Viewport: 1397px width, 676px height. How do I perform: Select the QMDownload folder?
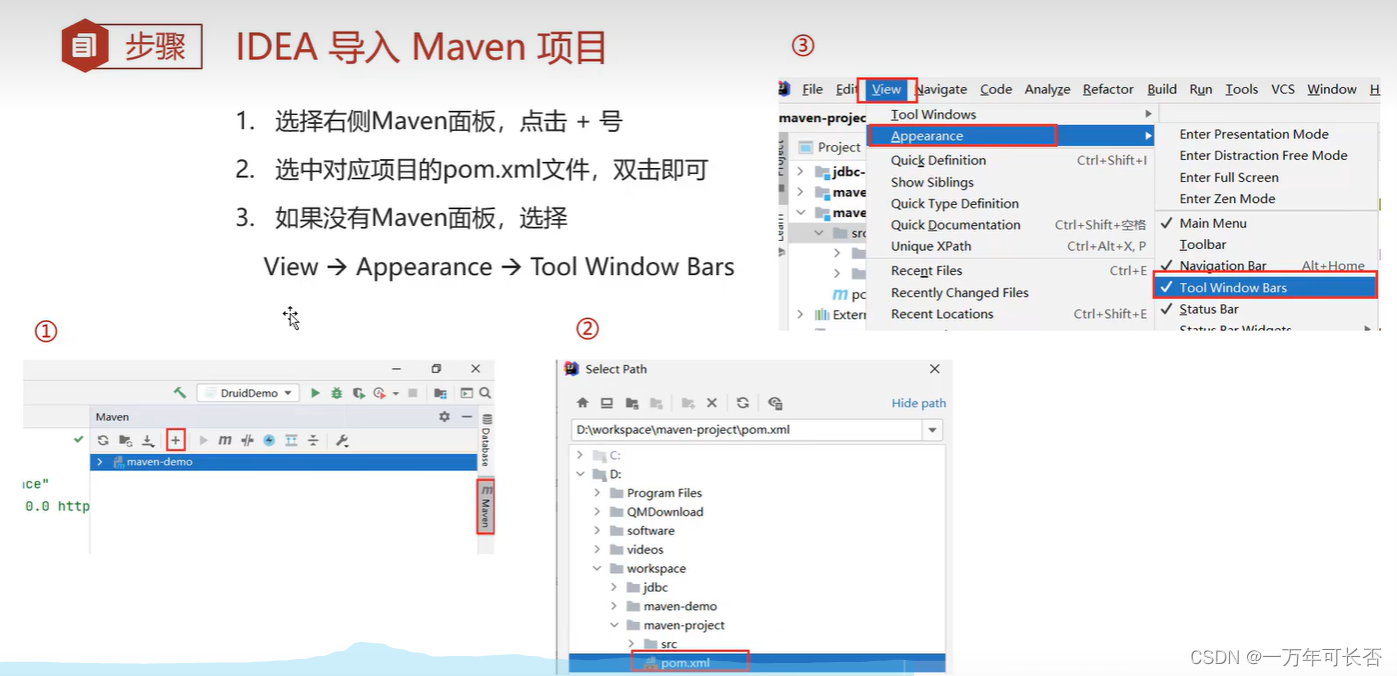point(665,512)
